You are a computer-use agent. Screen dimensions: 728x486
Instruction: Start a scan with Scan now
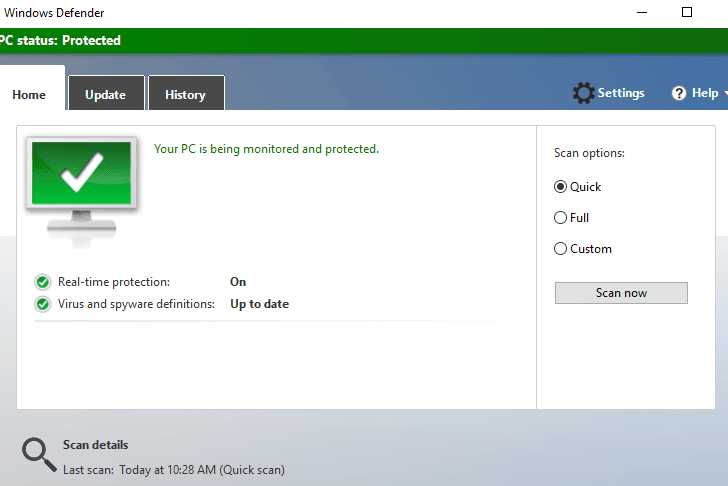621,293
